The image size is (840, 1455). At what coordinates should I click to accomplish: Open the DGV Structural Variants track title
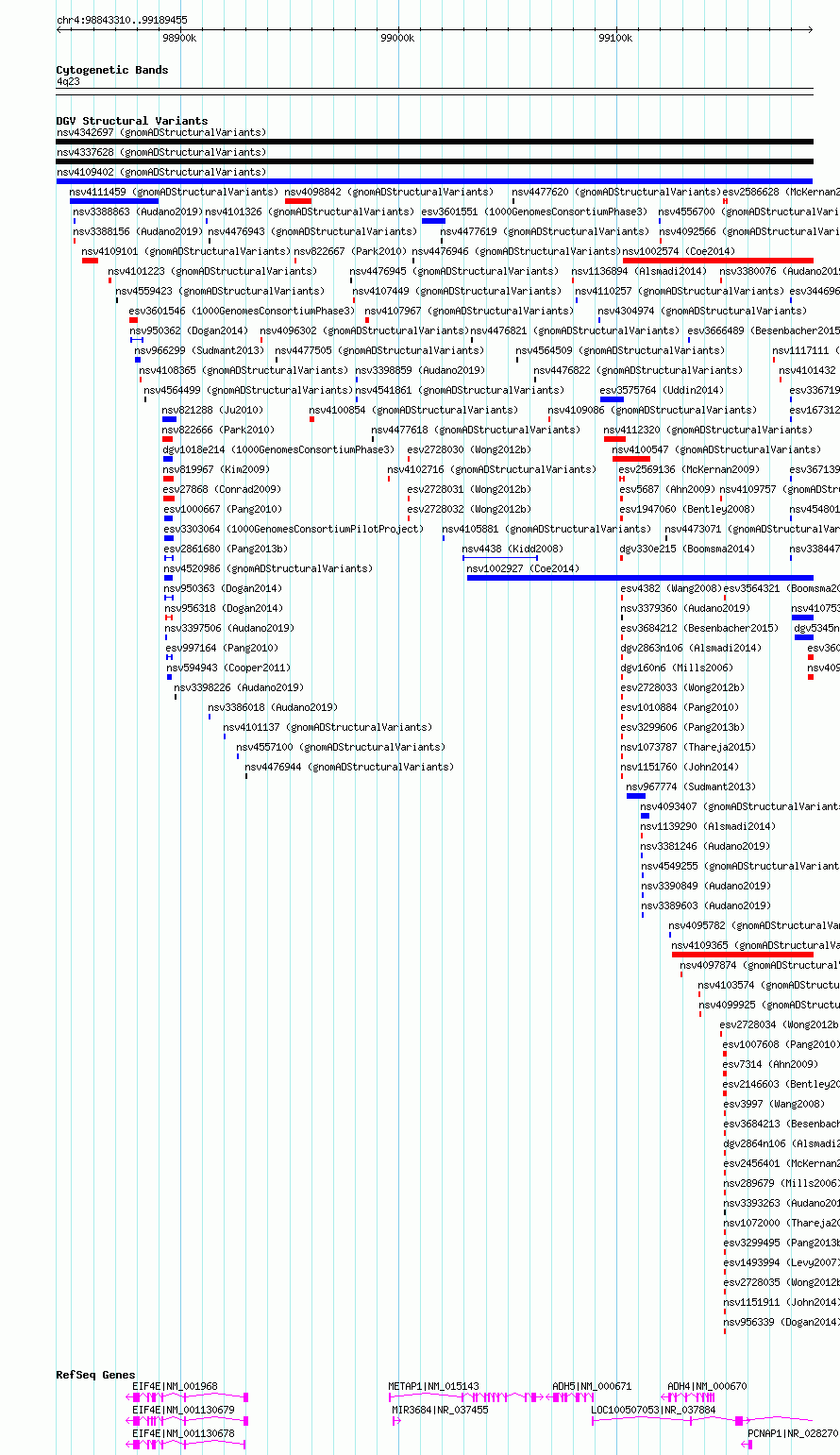click(x=131, y=121)
